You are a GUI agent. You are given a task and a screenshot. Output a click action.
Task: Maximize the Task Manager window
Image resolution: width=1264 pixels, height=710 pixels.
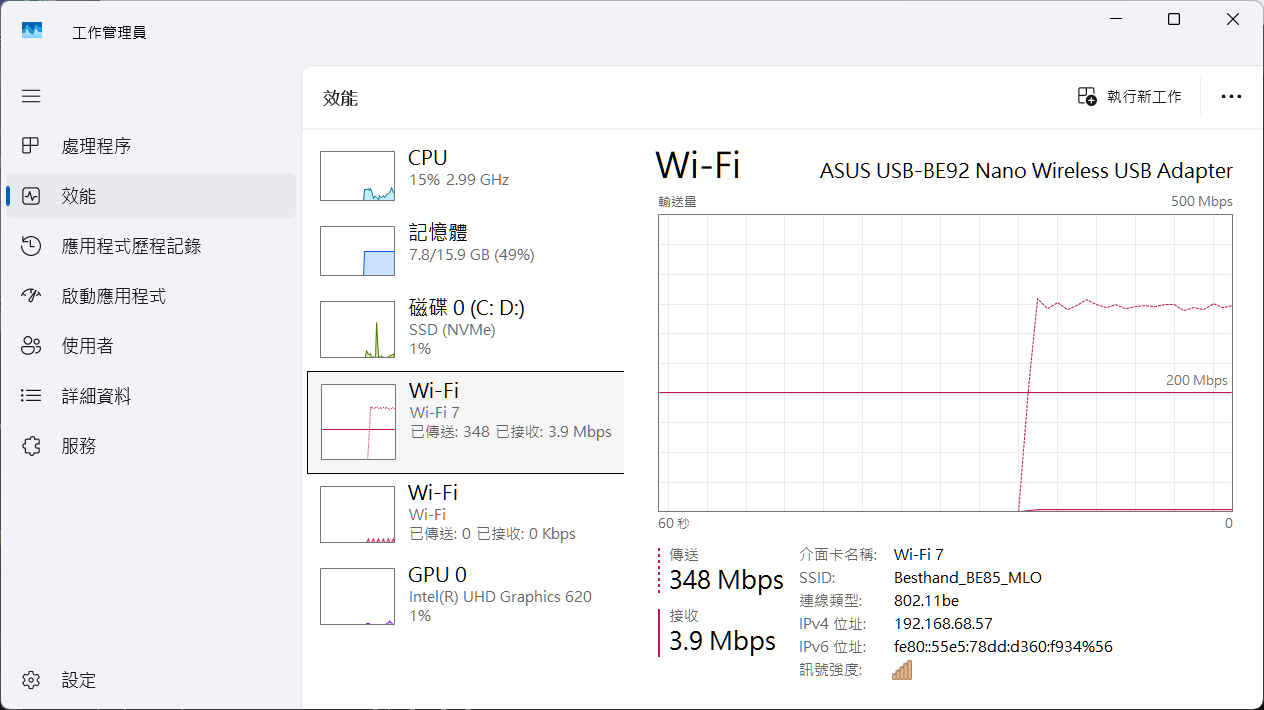tap(1174, 19)
